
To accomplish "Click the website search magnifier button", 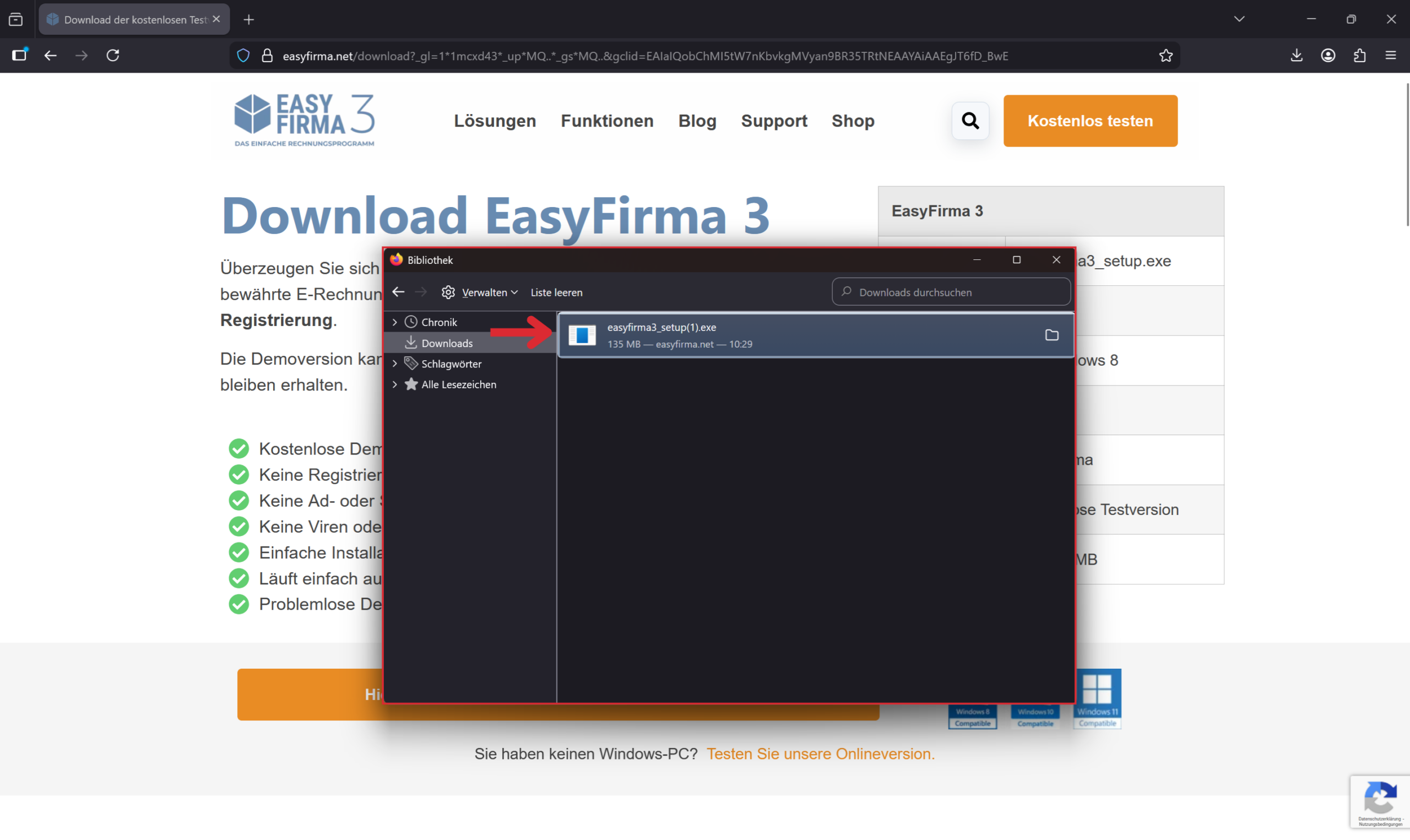I will click(x=970, y=121).
